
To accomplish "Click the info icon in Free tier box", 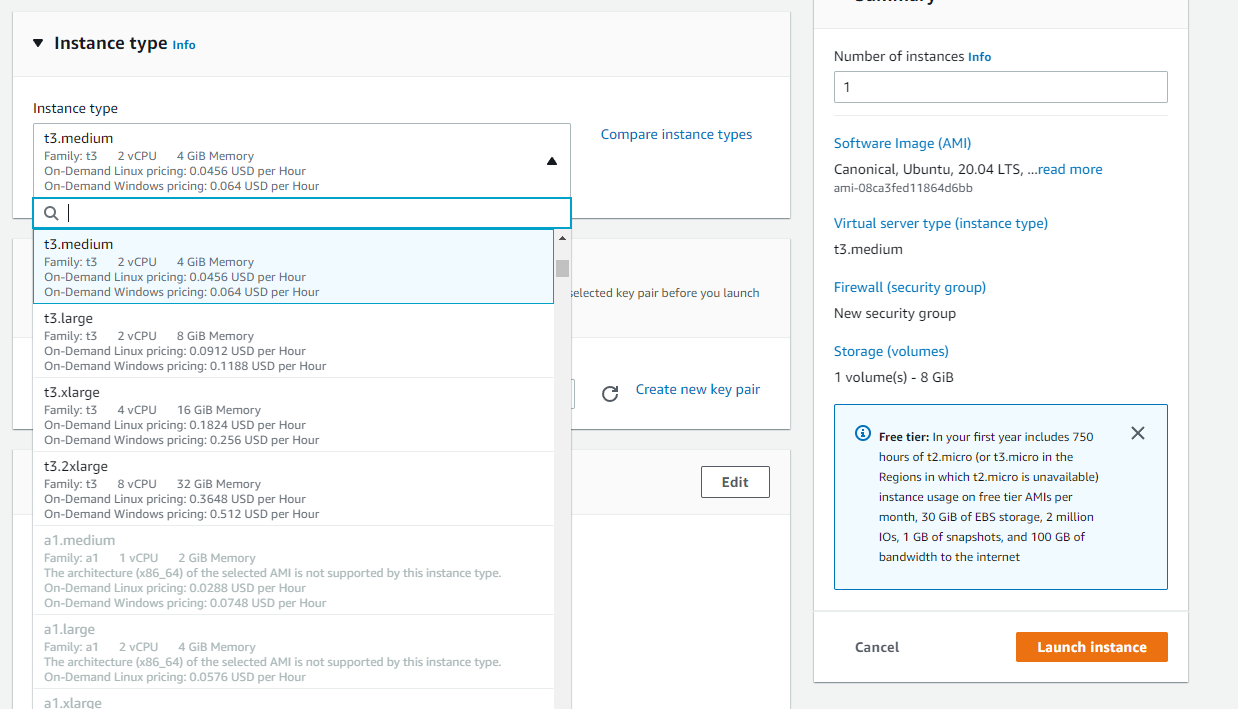I will [862, 434].
